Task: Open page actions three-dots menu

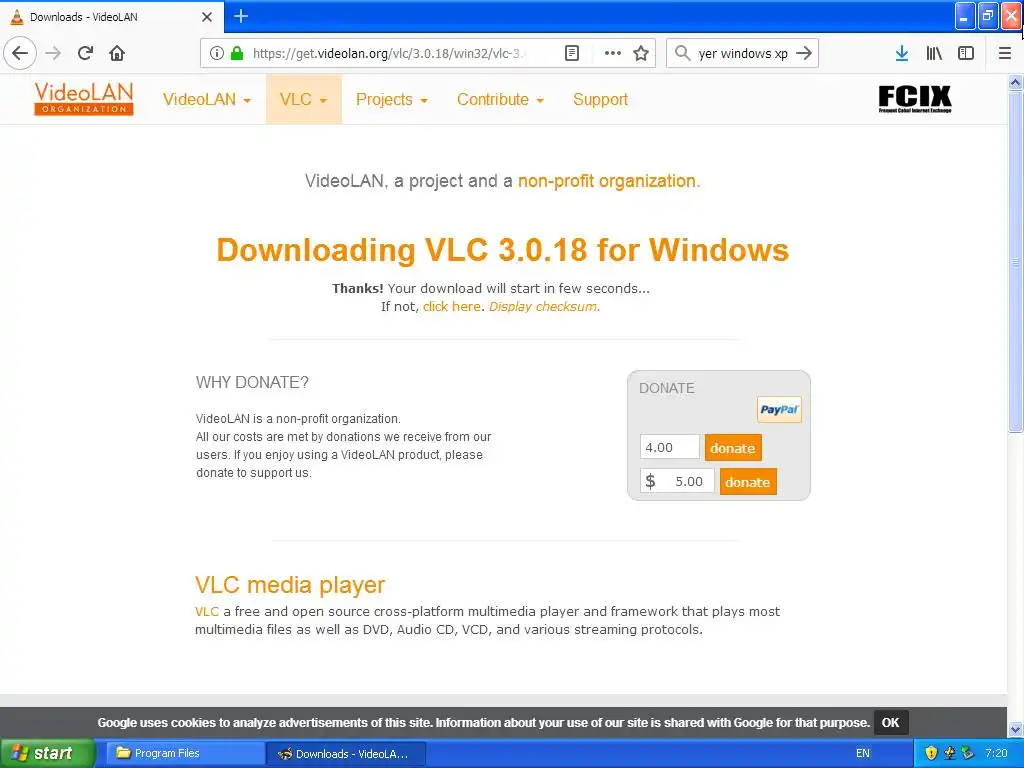Action: tap(613, 53)
